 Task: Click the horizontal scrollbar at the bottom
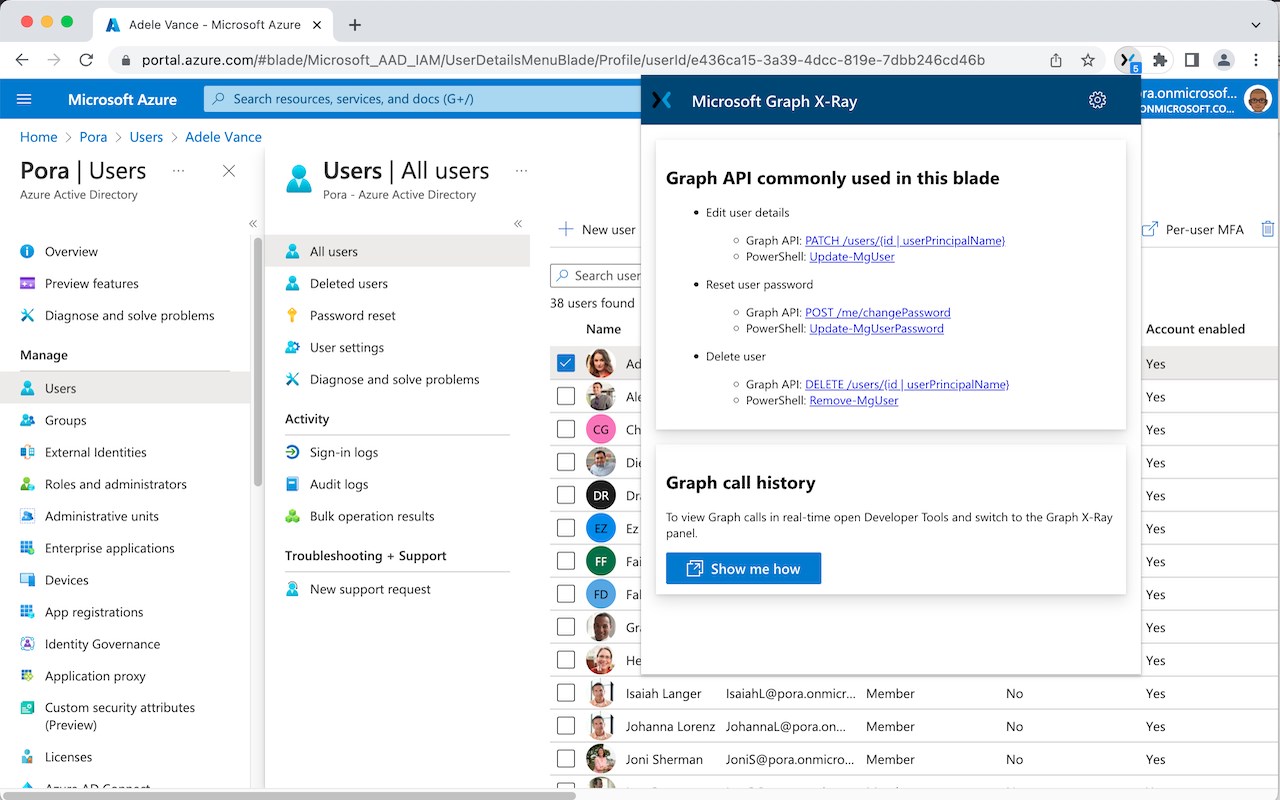tap(288, 795)
